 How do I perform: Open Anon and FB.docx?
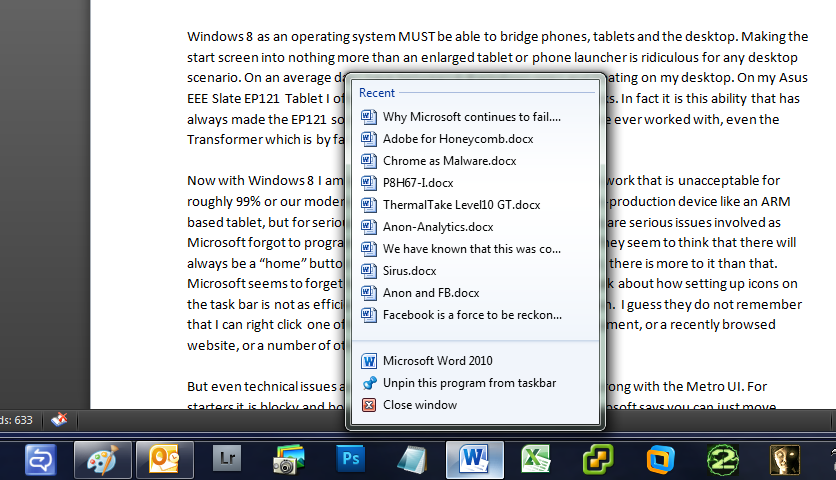pos(475,293)
